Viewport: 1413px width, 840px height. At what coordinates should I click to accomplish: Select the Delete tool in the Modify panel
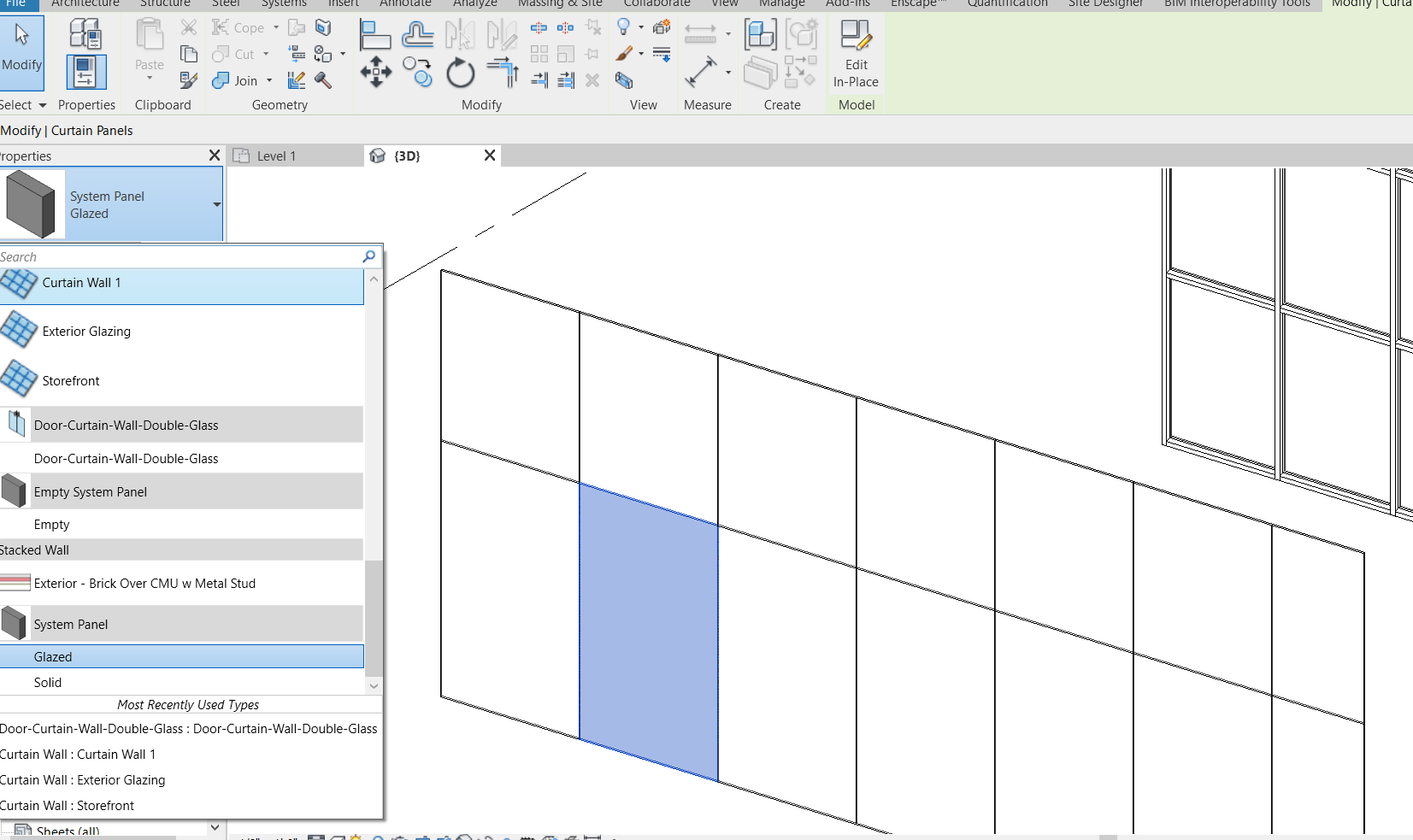point(593,81)
